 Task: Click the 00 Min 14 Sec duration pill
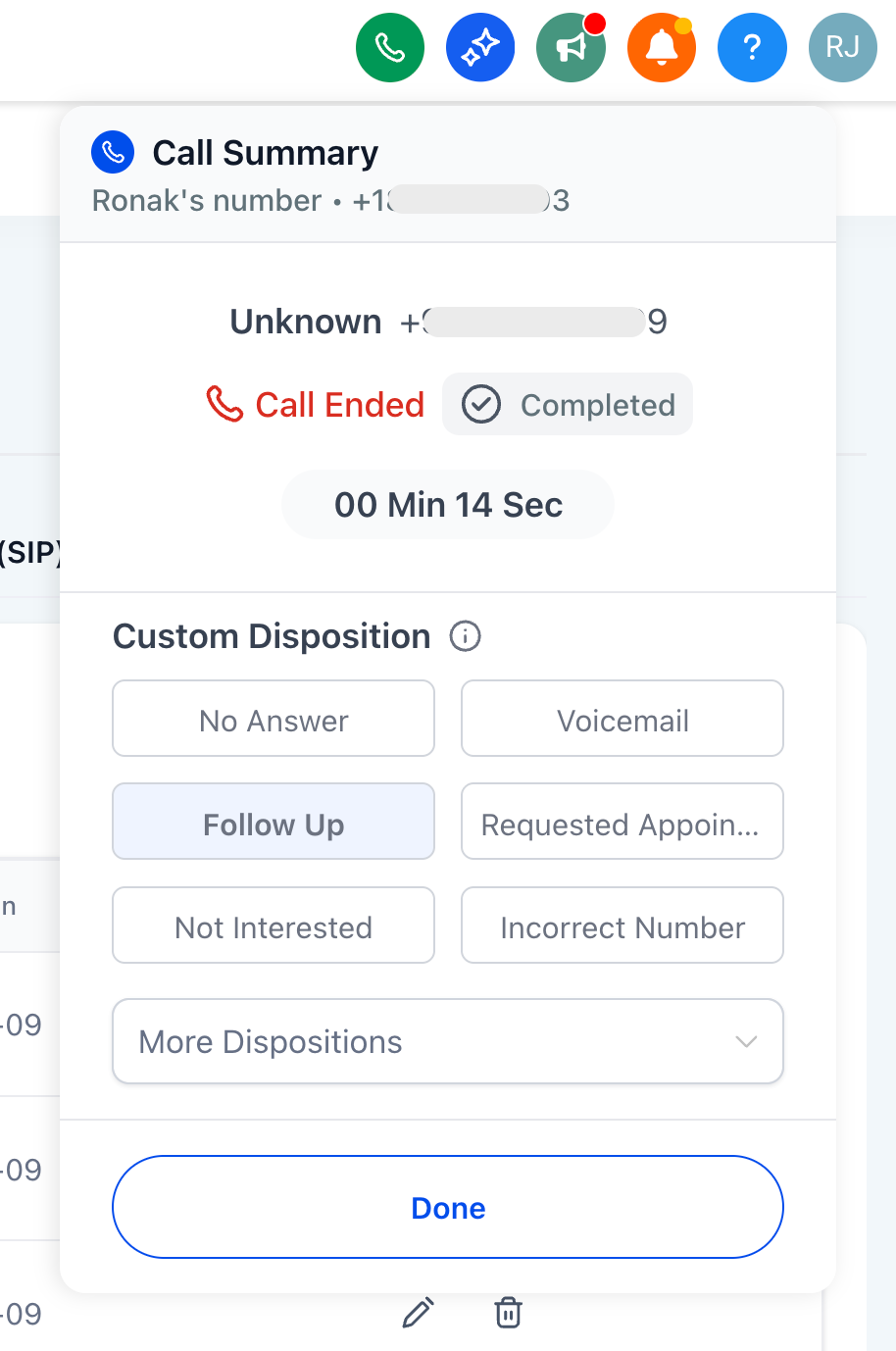point(448,505)
